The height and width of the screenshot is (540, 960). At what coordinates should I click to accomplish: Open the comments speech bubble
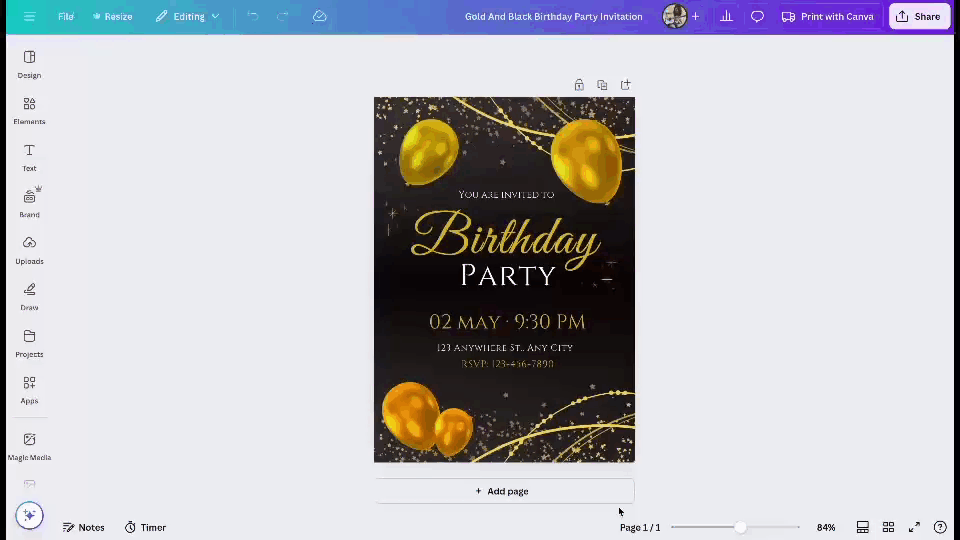coord(757,17)
